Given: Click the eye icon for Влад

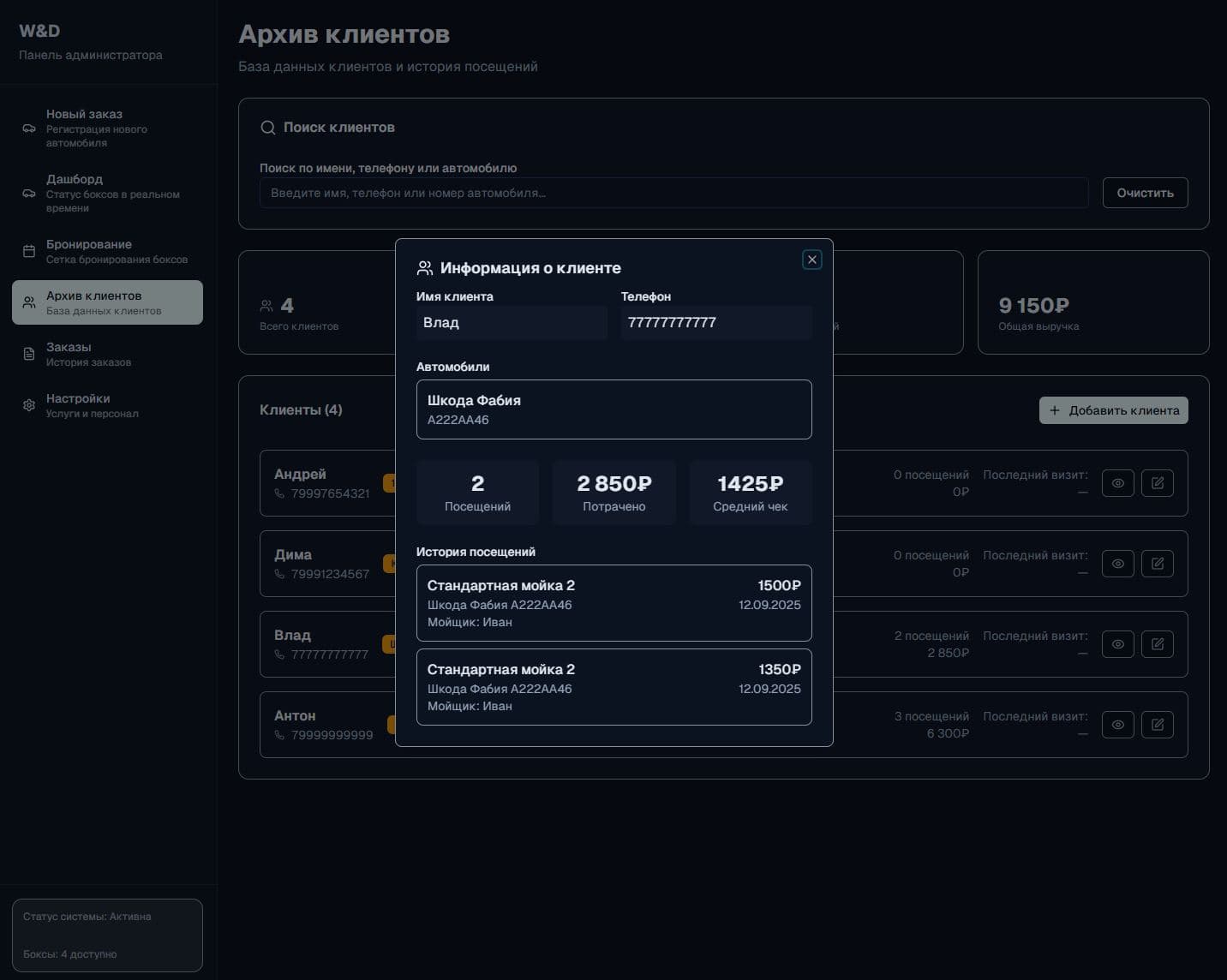Looking at the screenshot, I should (1117, 644).
